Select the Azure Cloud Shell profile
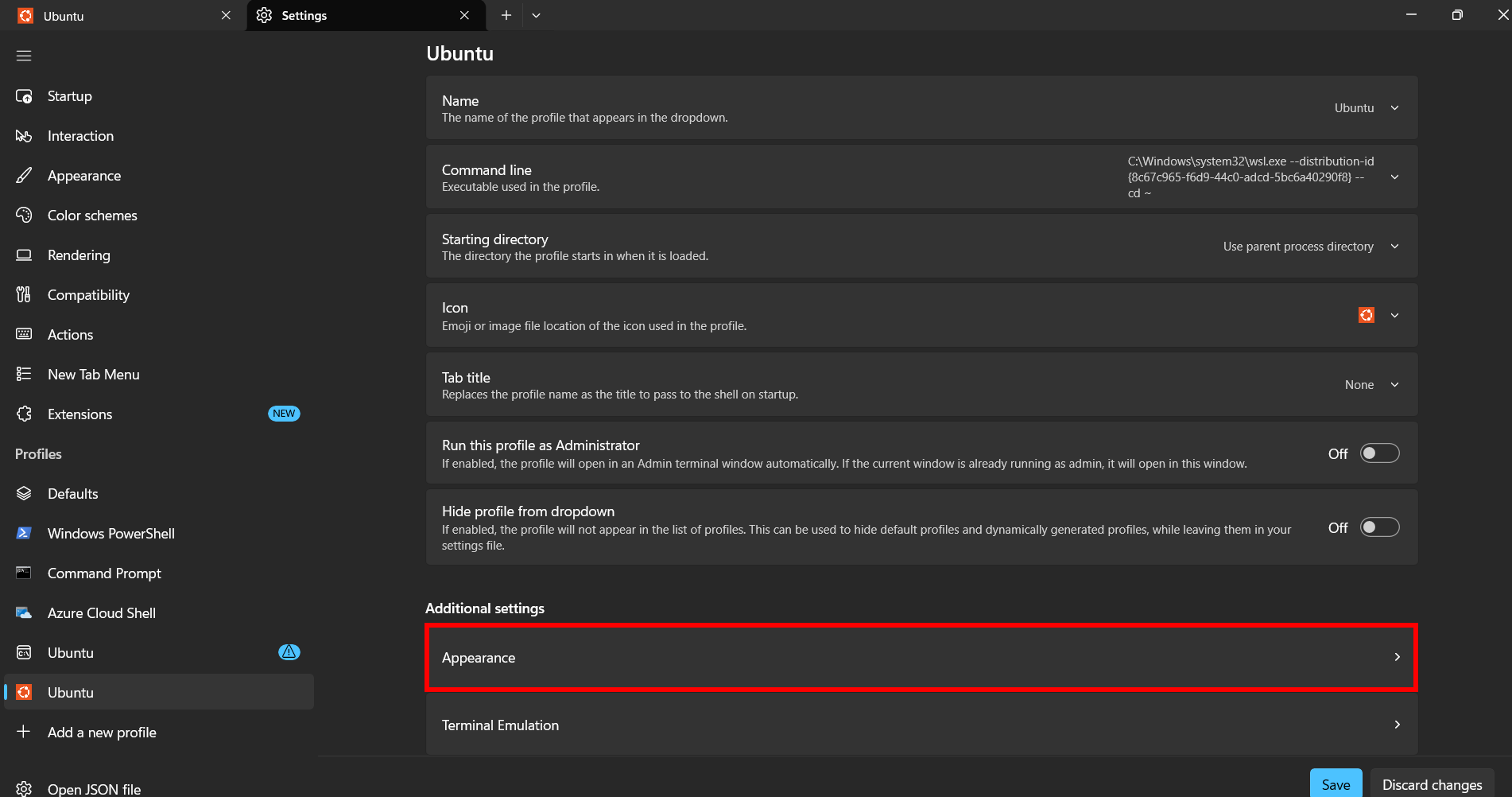The image size is (1512, 797). [159, 613]
